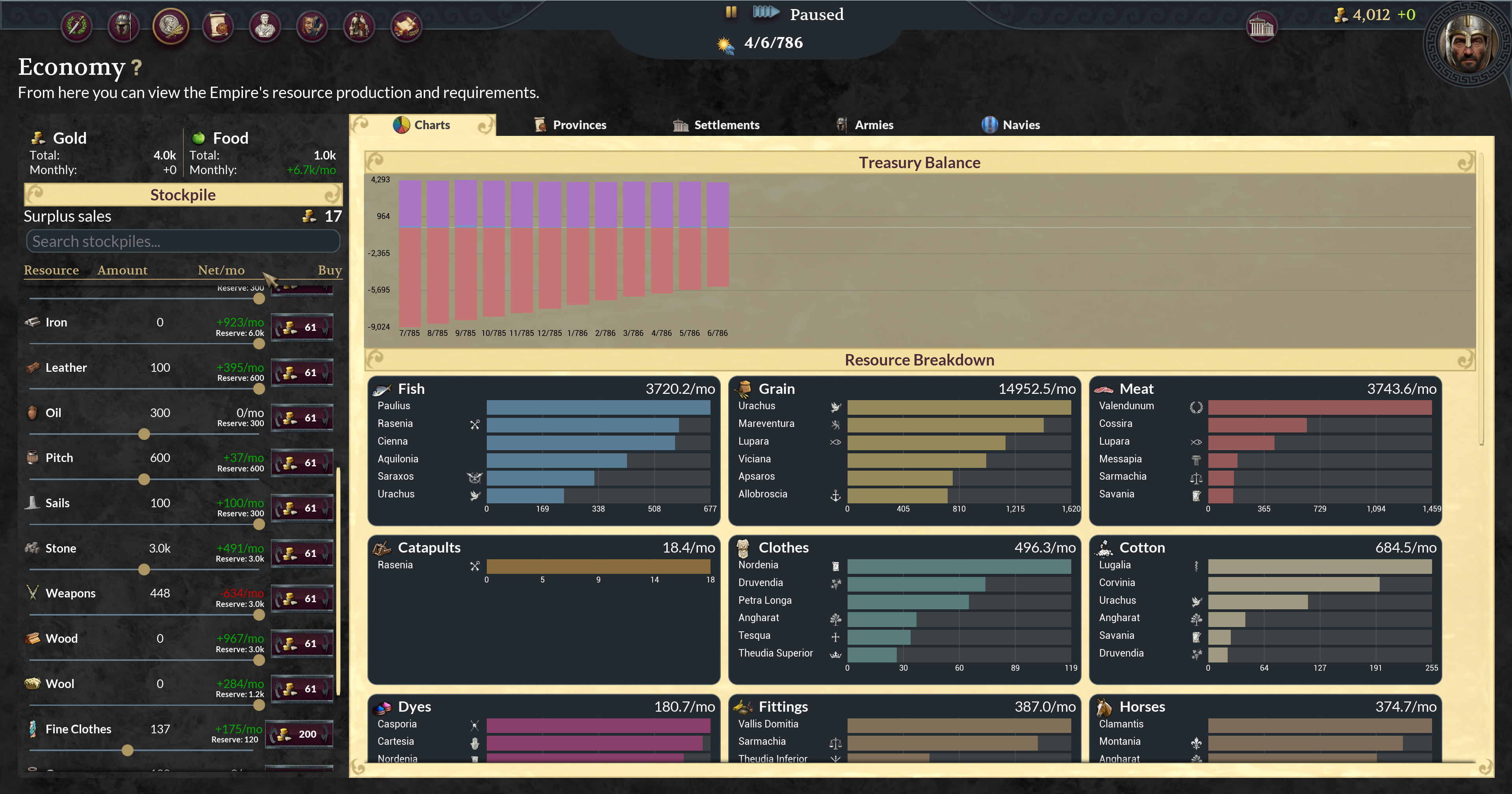Click the Economy help question mark
Viewport: 1512px width, 794px height.
(136, 68)
